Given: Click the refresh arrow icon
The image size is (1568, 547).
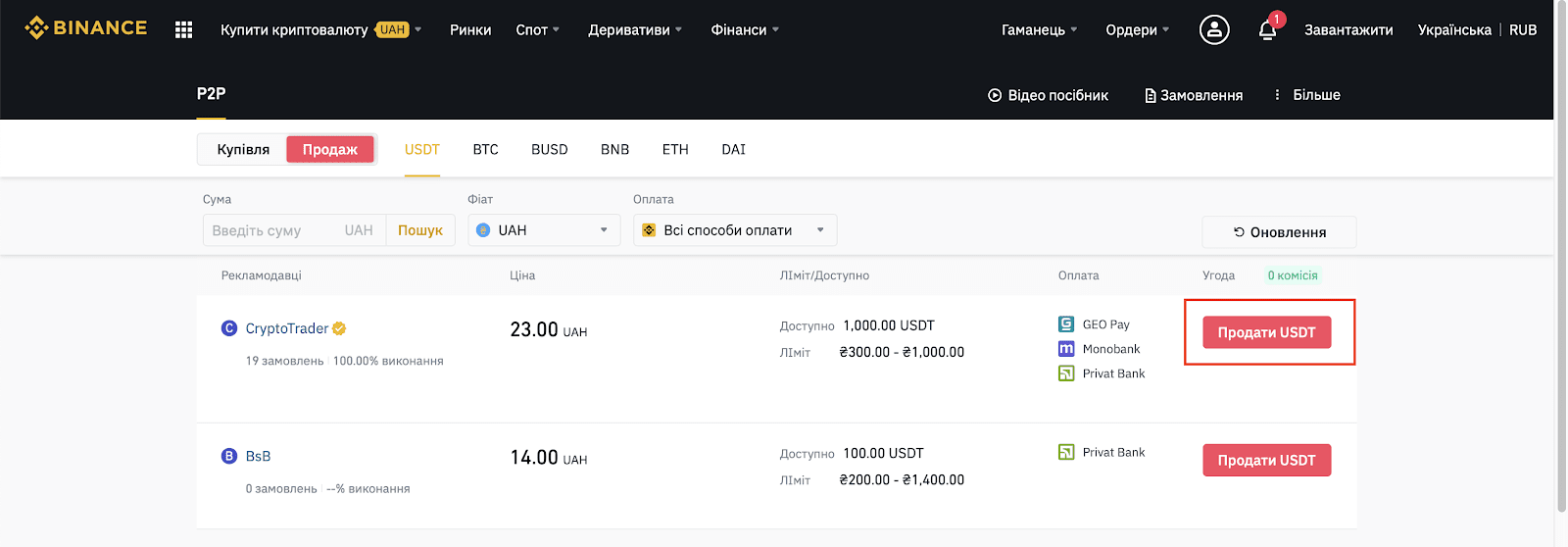Looking at the screenshot, I should 1239,232.
